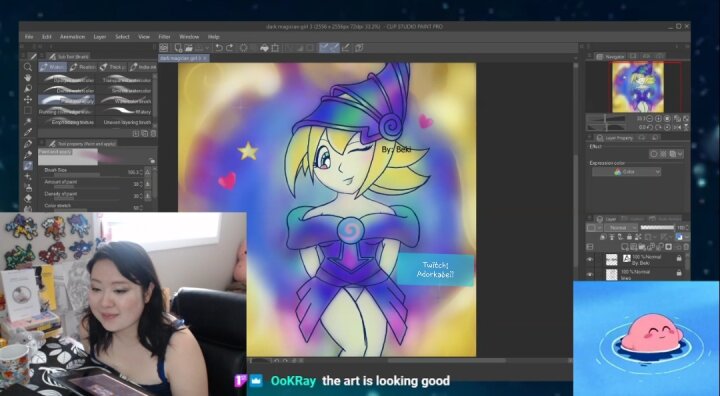
Task: Open the Expression color dropdown
Action: [626, 172]
